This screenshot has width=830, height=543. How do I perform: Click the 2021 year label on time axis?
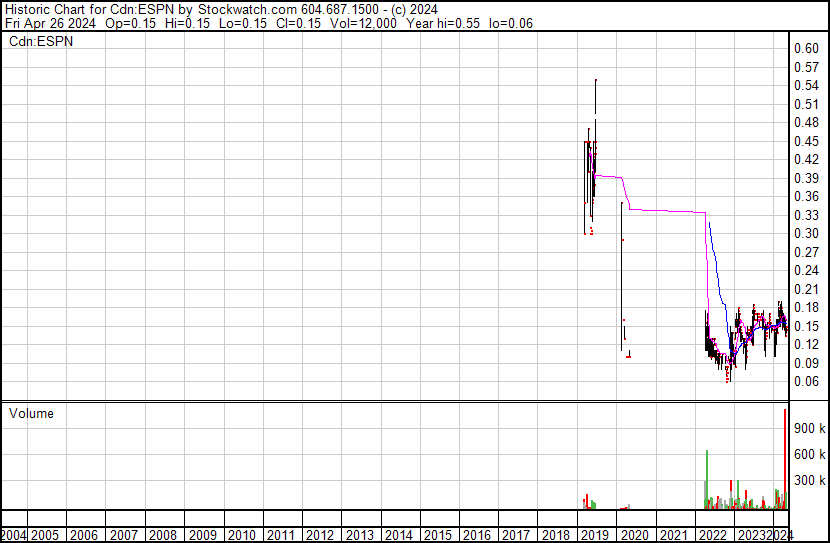(674, 535)
